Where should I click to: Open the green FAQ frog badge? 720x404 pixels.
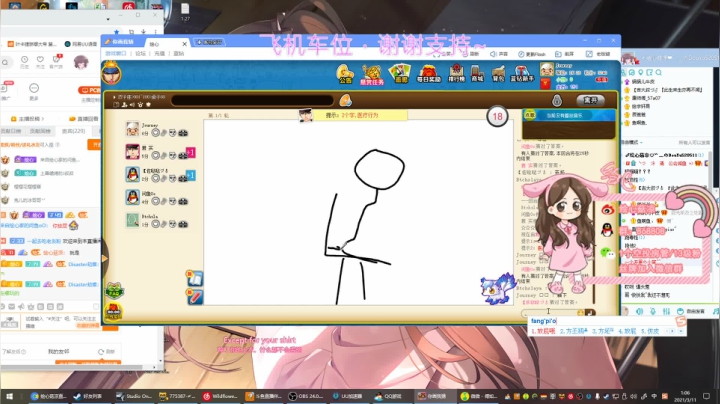coord(114,291)
